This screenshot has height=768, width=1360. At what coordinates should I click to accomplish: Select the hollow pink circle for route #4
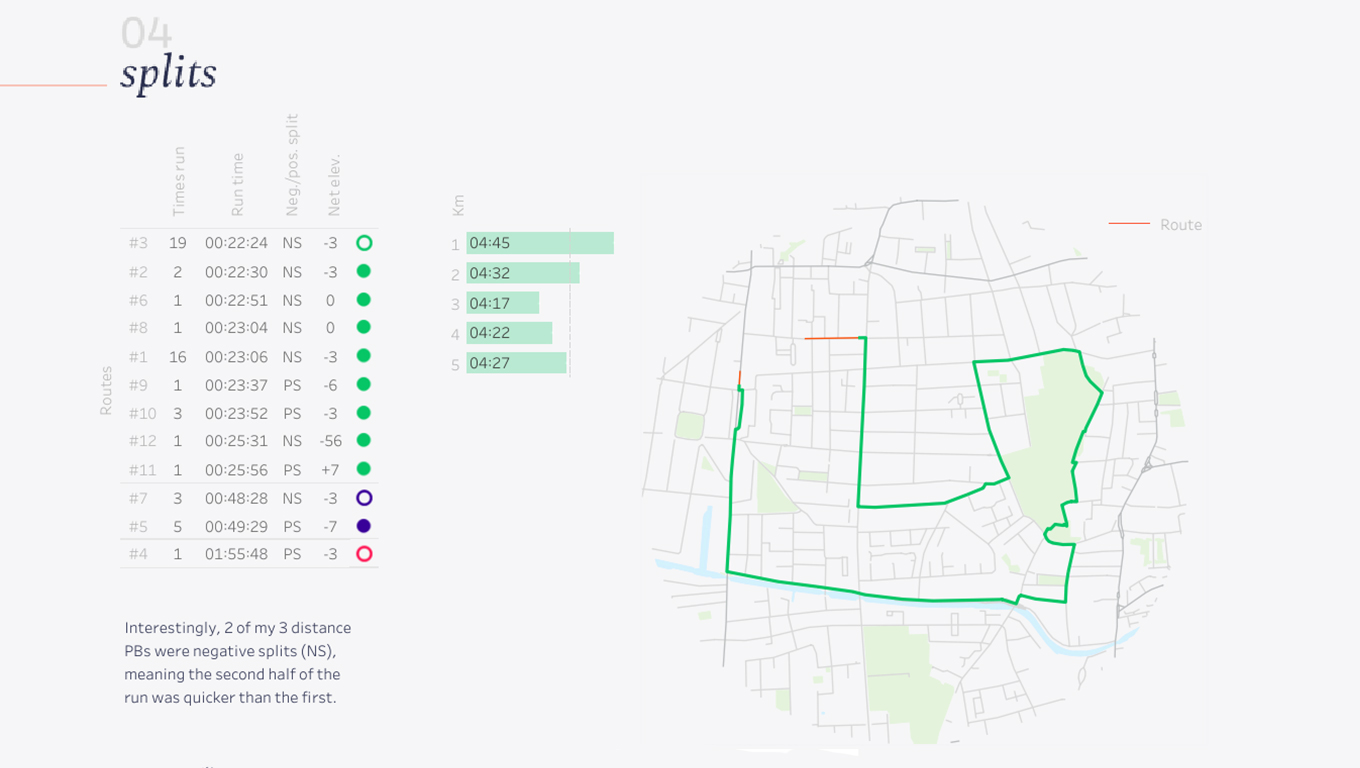(x=364, y=554)
